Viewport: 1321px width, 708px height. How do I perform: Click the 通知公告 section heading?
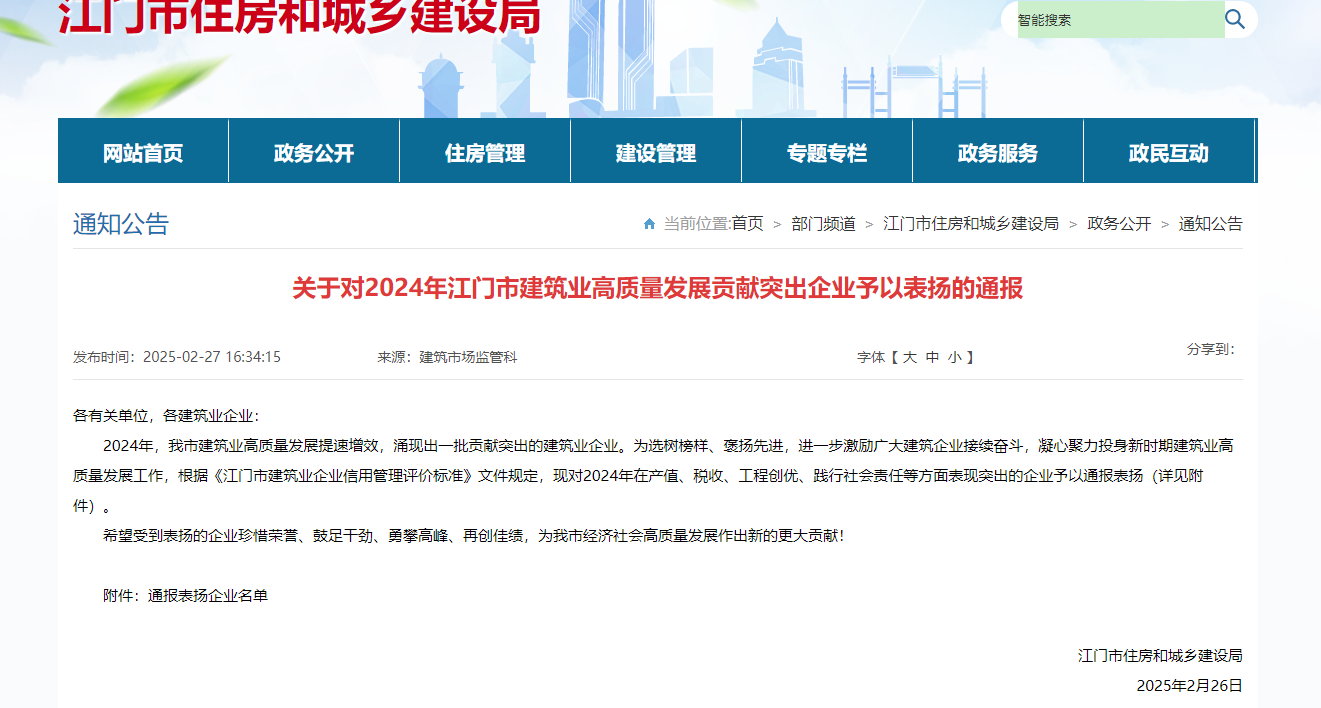tap(121, 224)
